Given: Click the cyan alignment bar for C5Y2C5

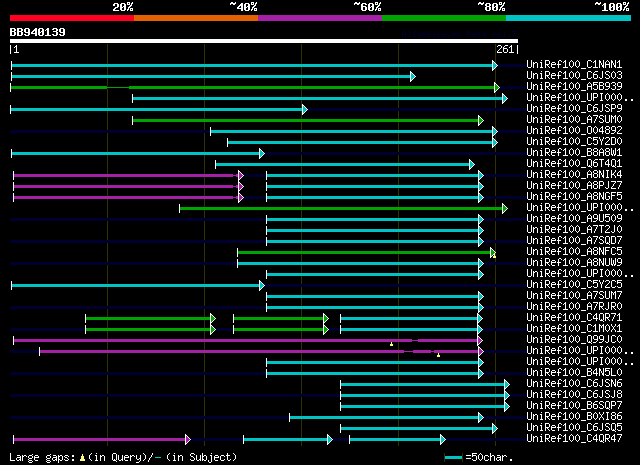Looking at the screenshot, I should pyautogui.click(x=136, y=285).
